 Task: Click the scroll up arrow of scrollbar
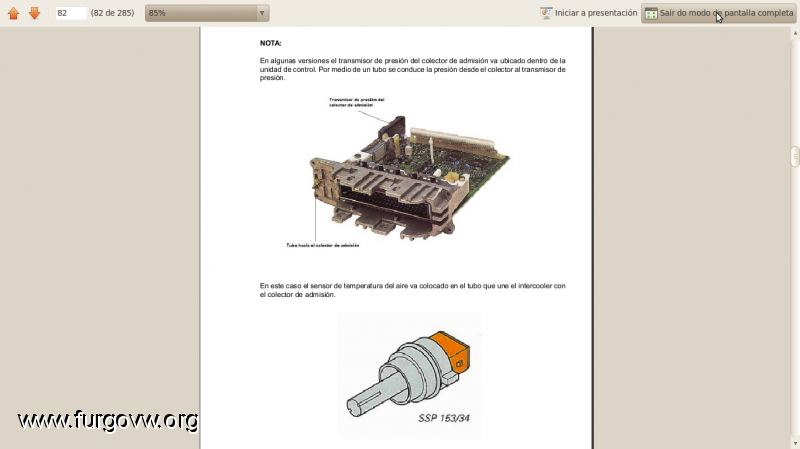(x=795, y=33)
